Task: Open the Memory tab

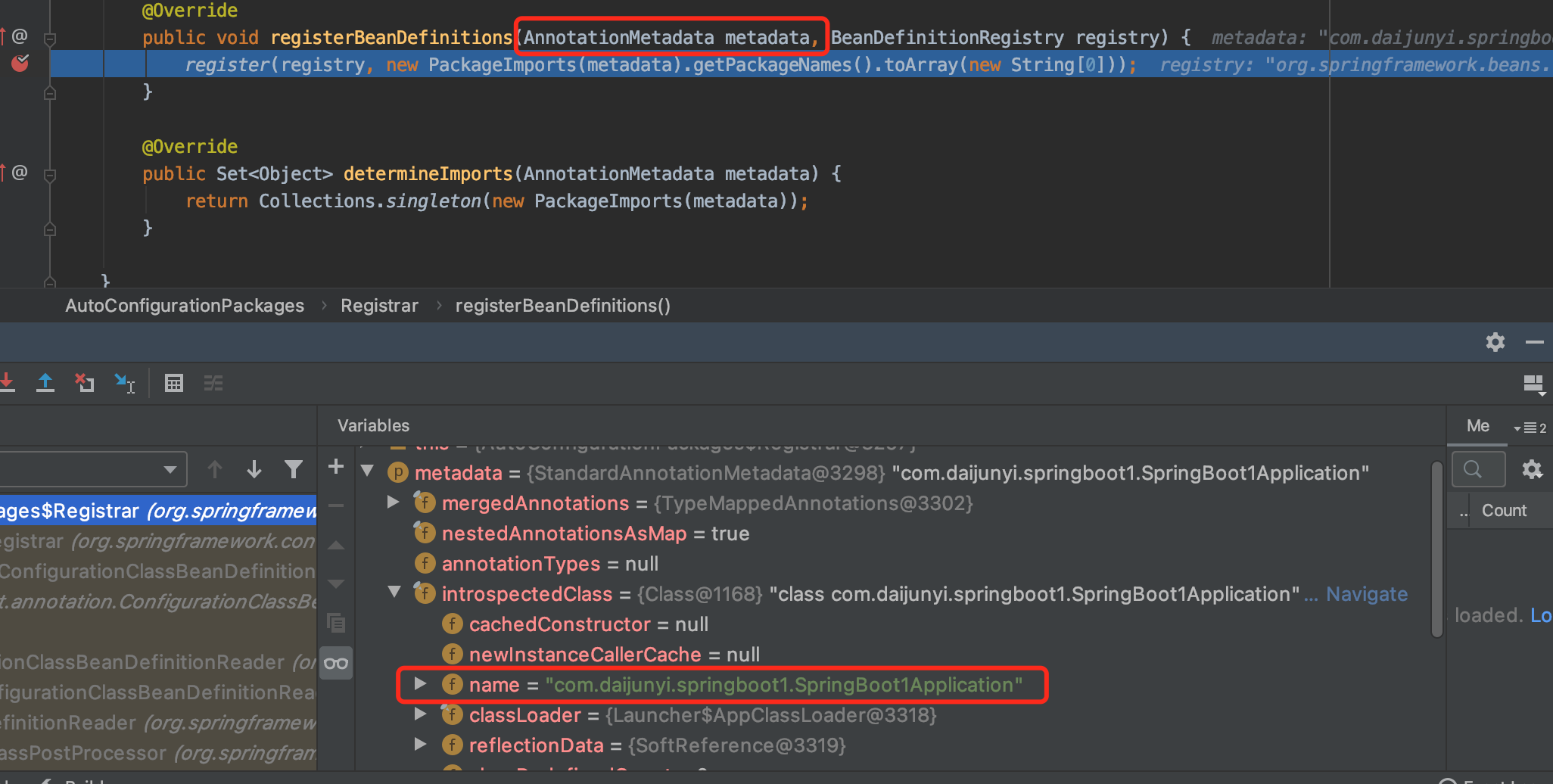Action: [1478, 425]
